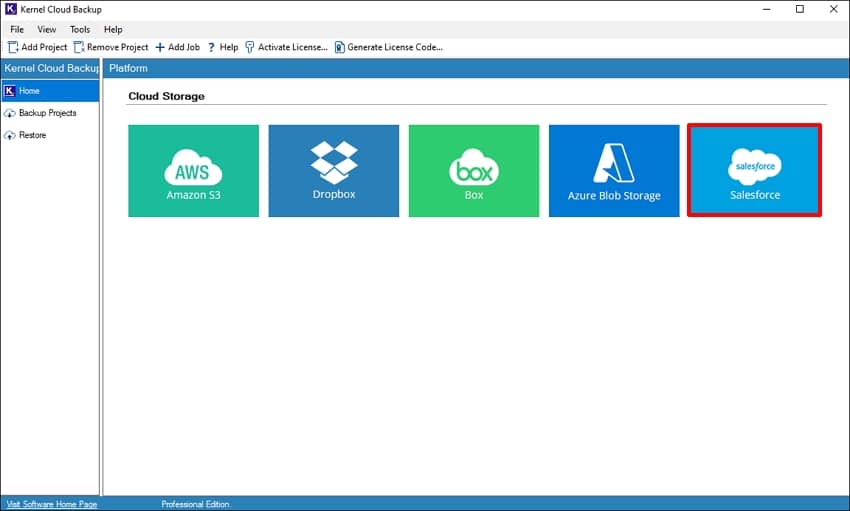Open the Help menu in menu bar
The image size is (850, 511).
[113, 29]
